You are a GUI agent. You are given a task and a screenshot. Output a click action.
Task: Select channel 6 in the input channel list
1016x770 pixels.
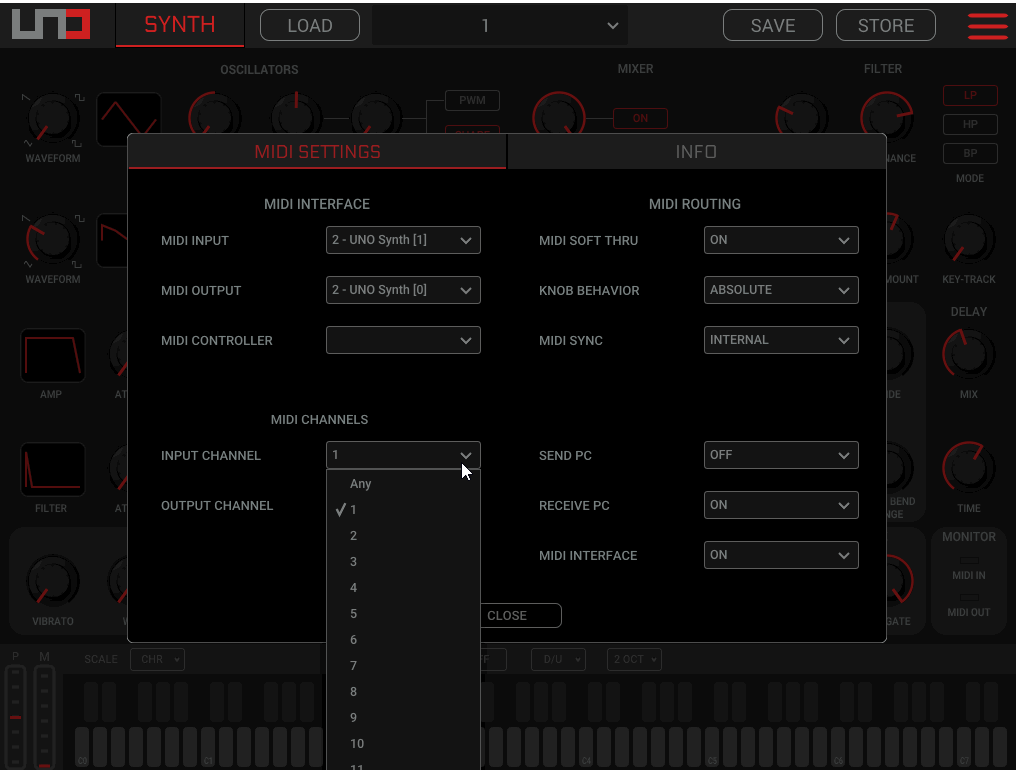coord(403,640)
